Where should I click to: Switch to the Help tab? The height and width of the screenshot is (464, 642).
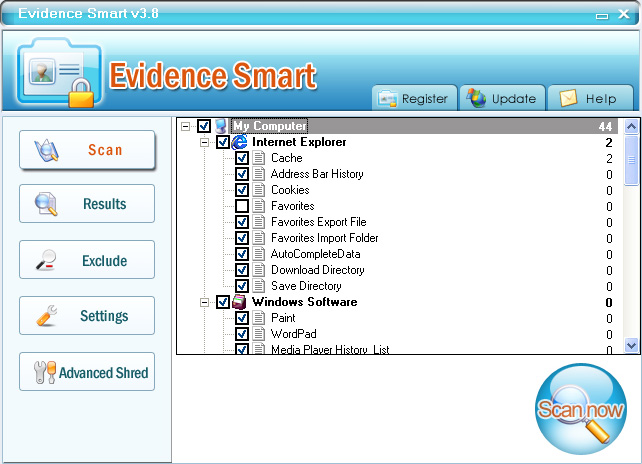(590, 98)
